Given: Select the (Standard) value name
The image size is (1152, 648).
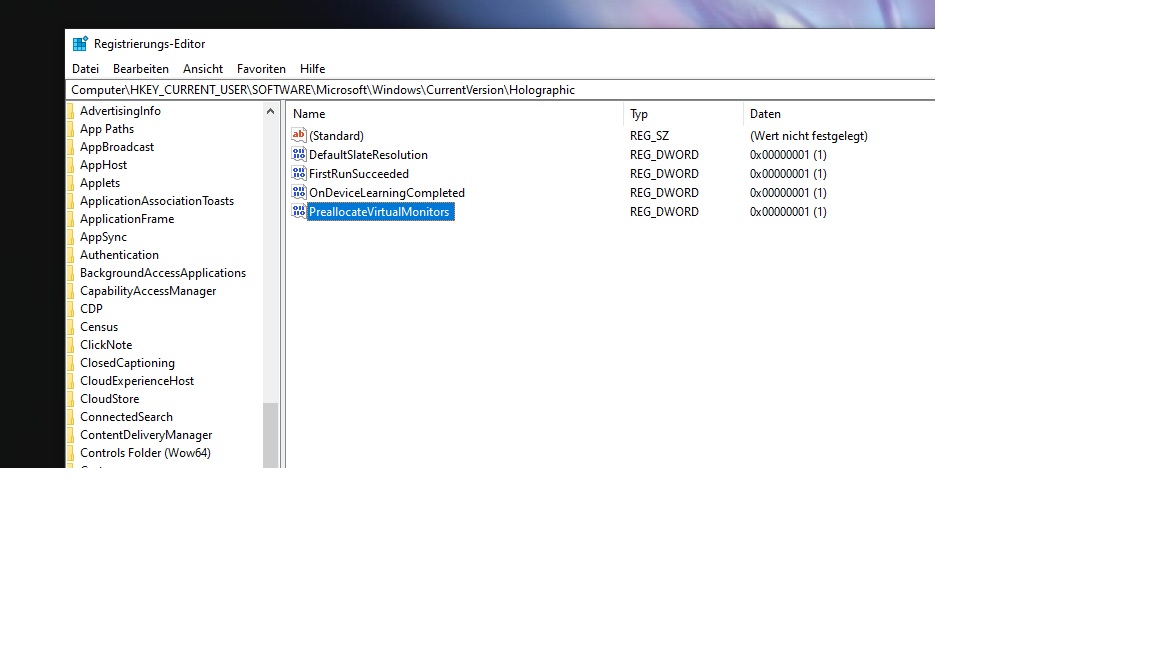Looking at the screenshot, I should (336, 136).
